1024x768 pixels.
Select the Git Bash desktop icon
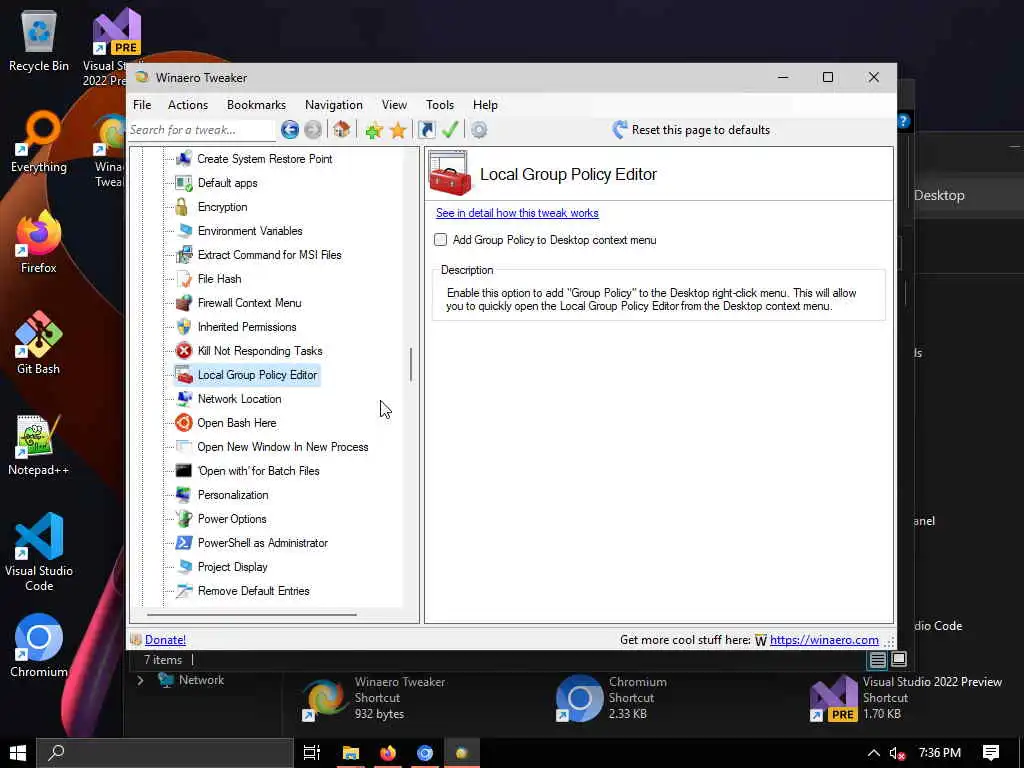[x=39, y=342]
